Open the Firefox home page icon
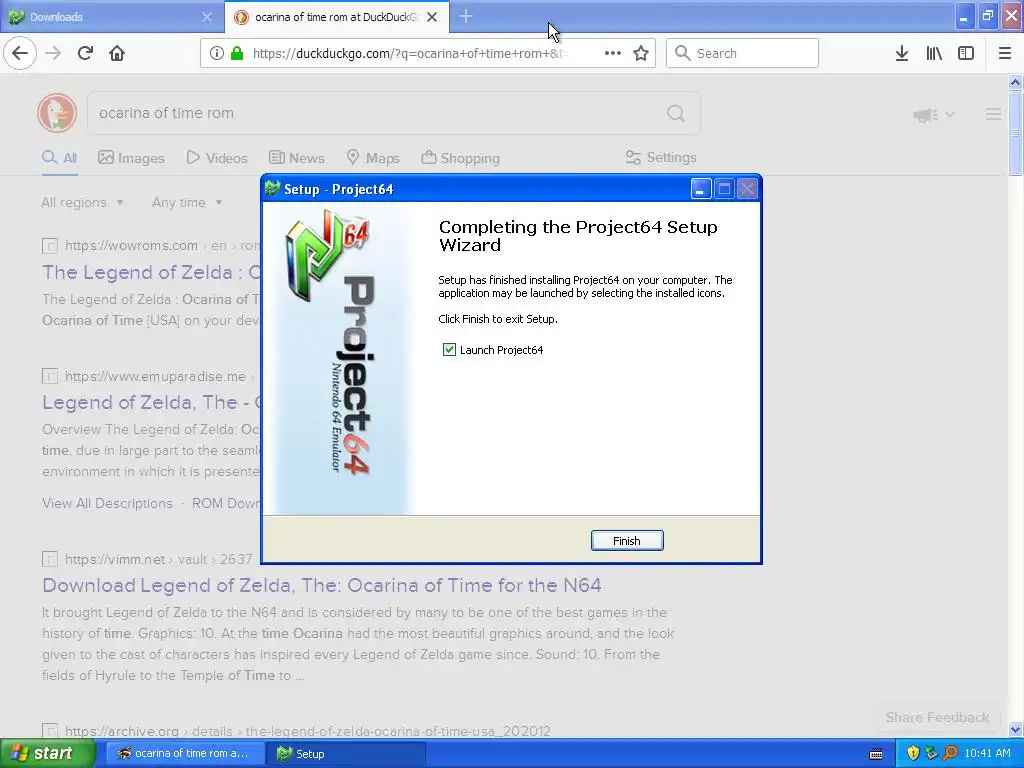This screenshot has height=768, width=1024. pos(117,53)
